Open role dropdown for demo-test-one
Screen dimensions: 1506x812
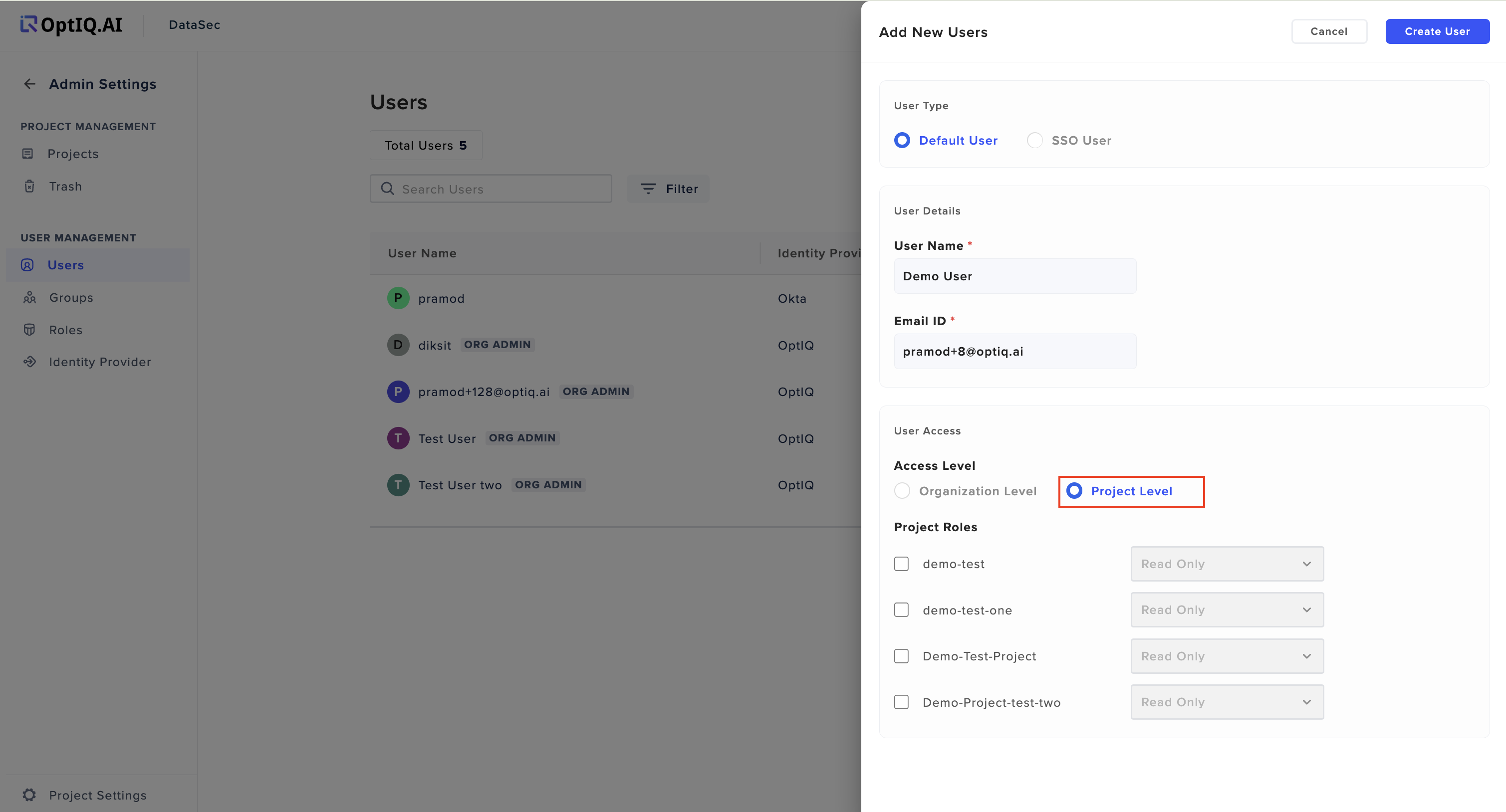1227,610
